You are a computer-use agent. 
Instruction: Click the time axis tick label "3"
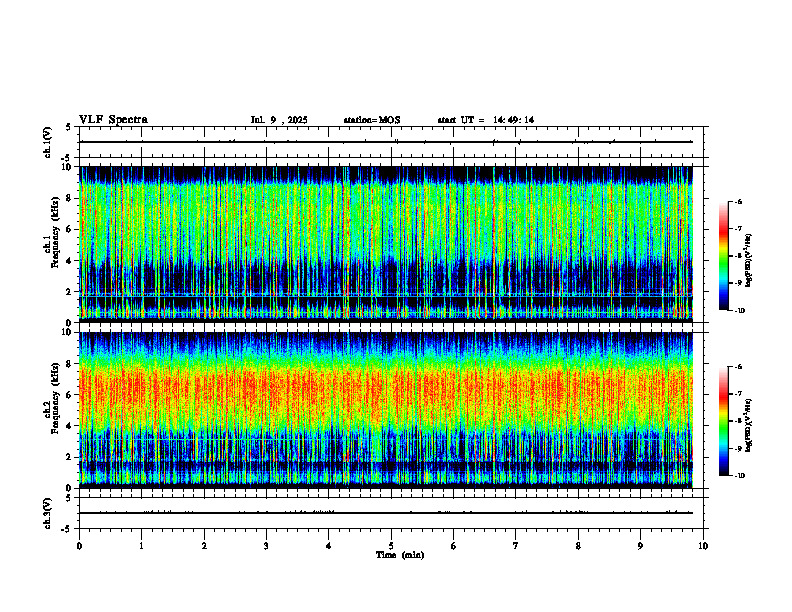[266, 546]
